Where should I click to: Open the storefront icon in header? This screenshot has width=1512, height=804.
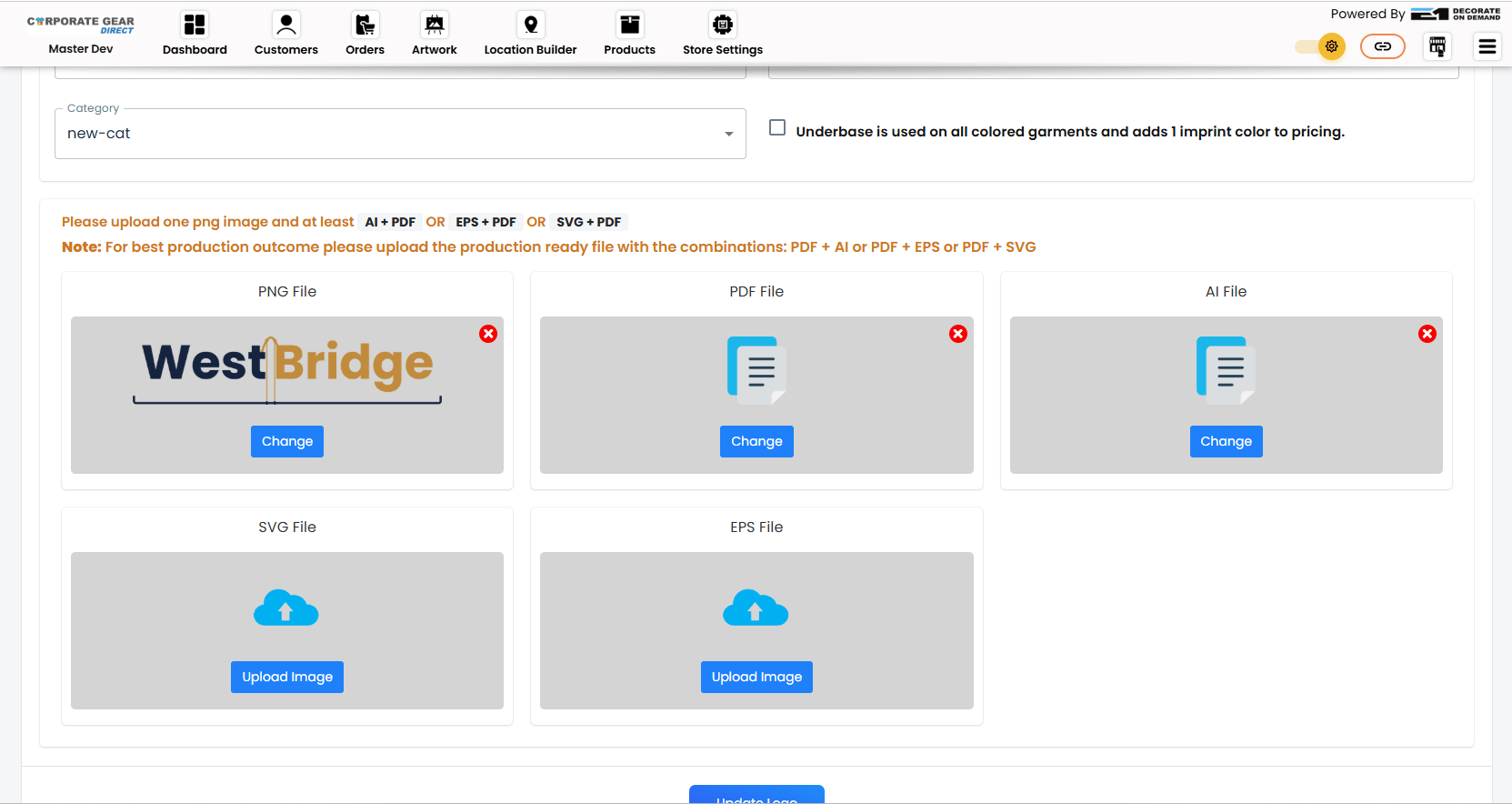(1437, 46)
